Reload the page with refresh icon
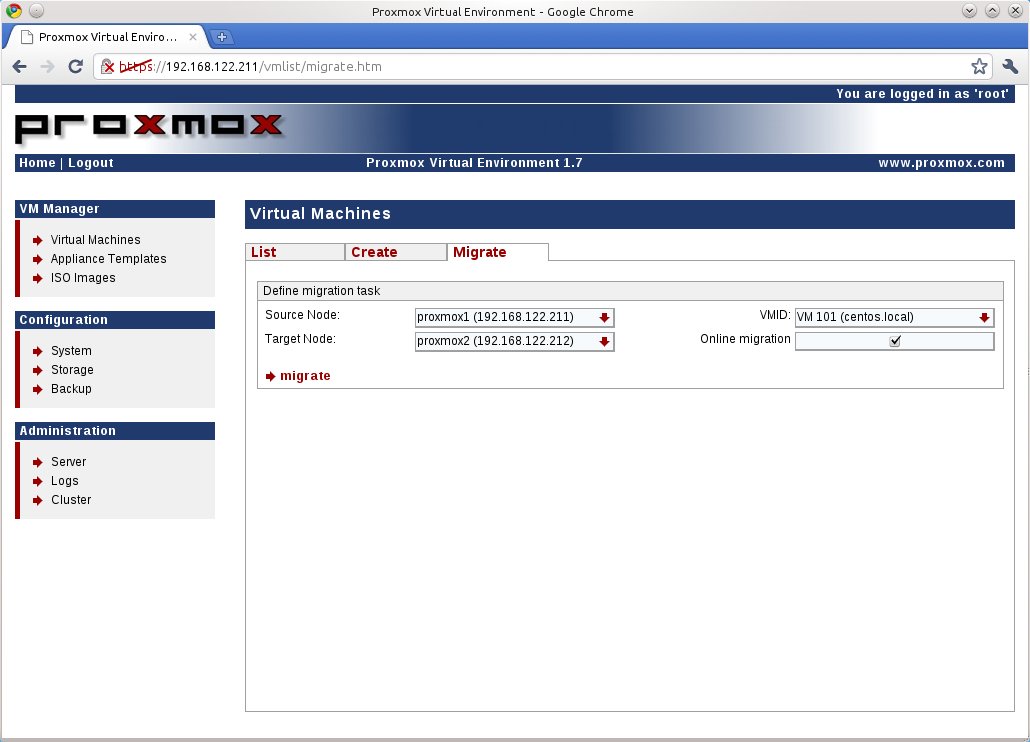Viewport: 1030px width, 742px height. click(x=76, y=66)
